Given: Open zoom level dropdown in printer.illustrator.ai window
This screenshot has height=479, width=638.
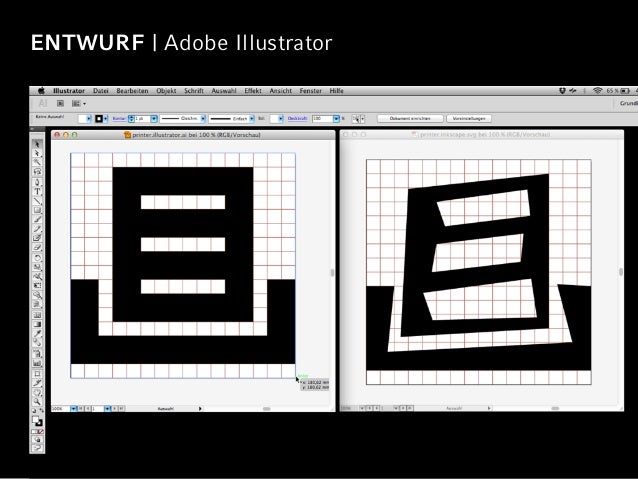Looking at the screenshot, I should (x=74, y=408).
